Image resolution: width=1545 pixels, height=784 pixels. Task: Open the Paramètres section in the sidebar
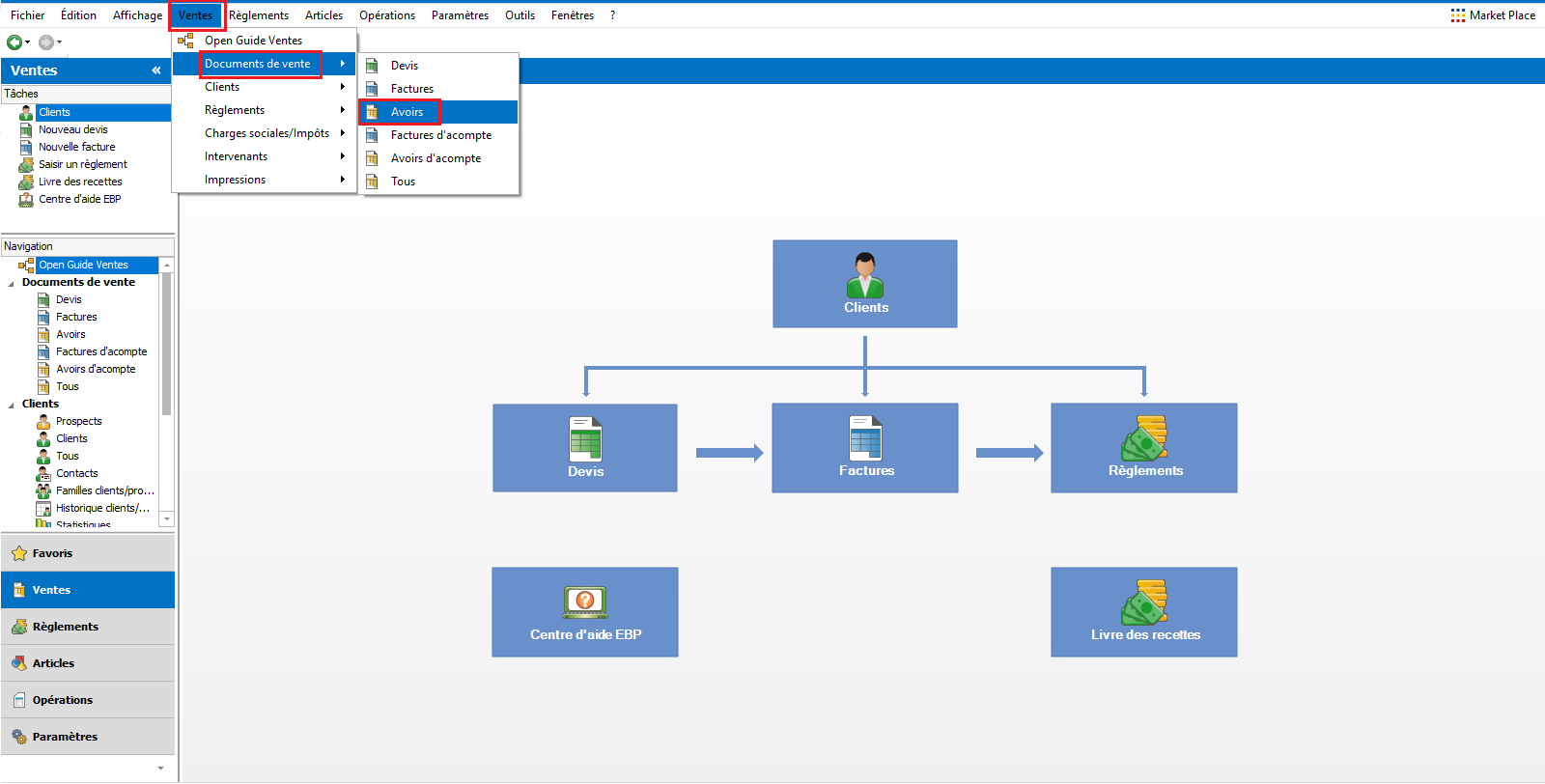(88, 737)
